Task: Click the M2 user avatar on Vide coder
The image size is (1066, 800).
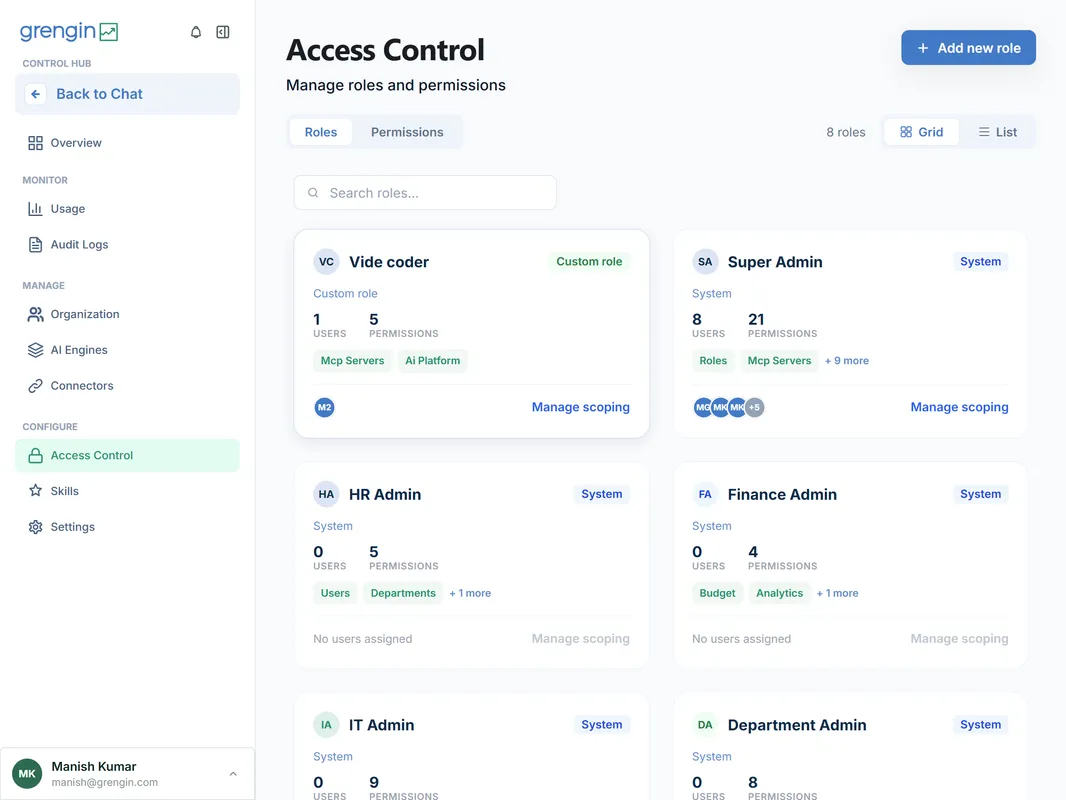Action: (324, 407)
